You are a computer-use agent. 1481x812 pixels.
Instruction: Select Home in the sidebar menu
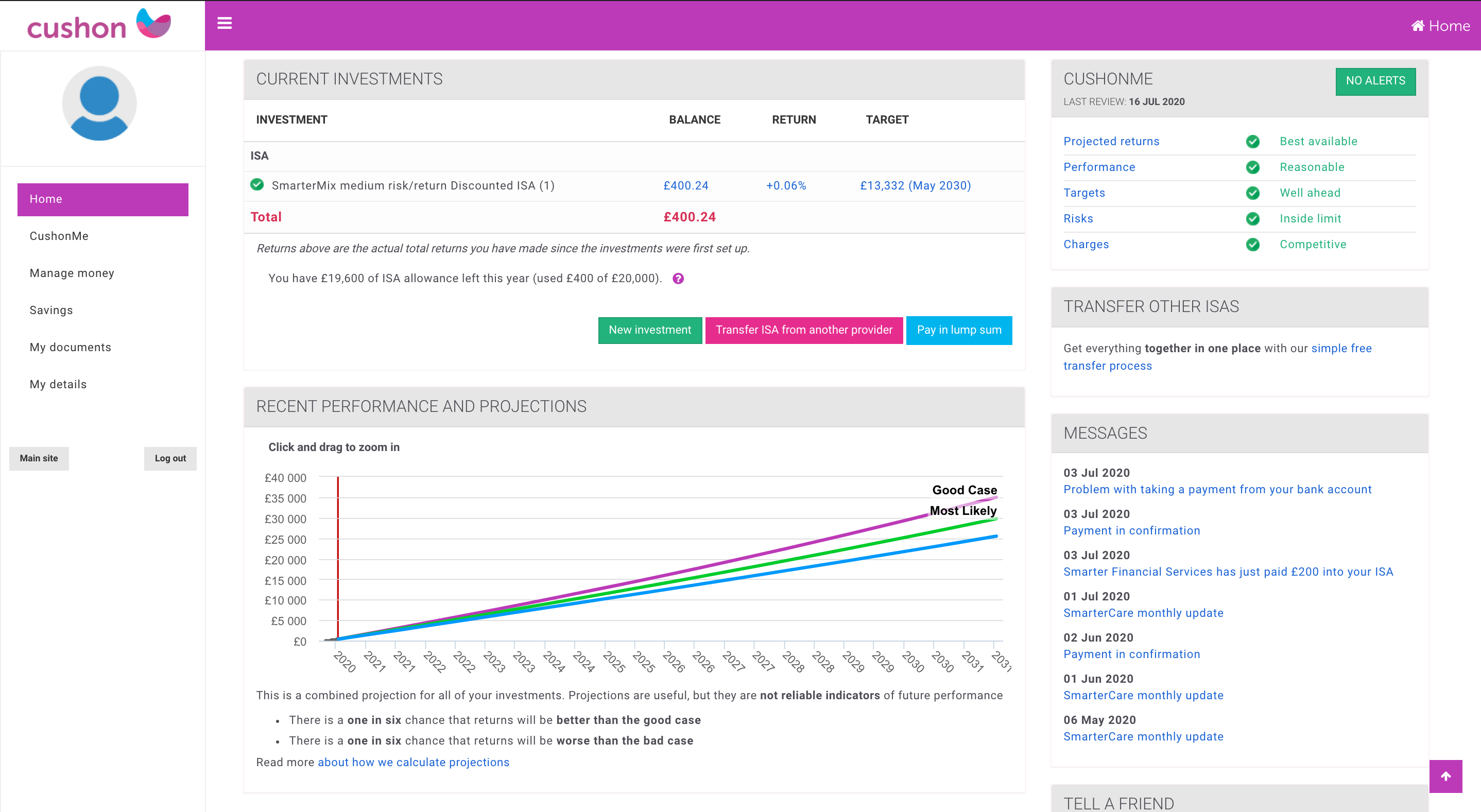[x=103, y=199]
